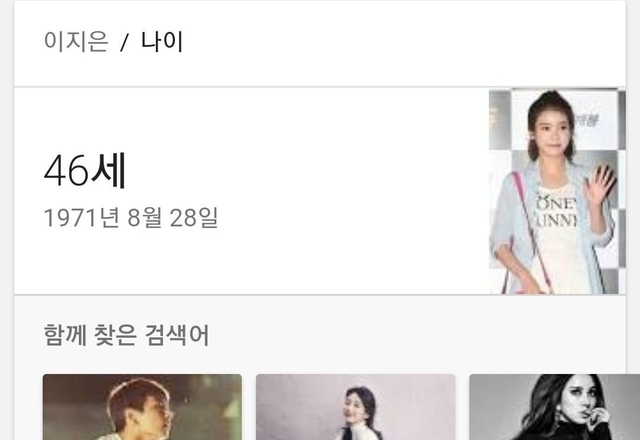Open the first related thumbnail showing a man
640x440 pixels.
[142, 407]
